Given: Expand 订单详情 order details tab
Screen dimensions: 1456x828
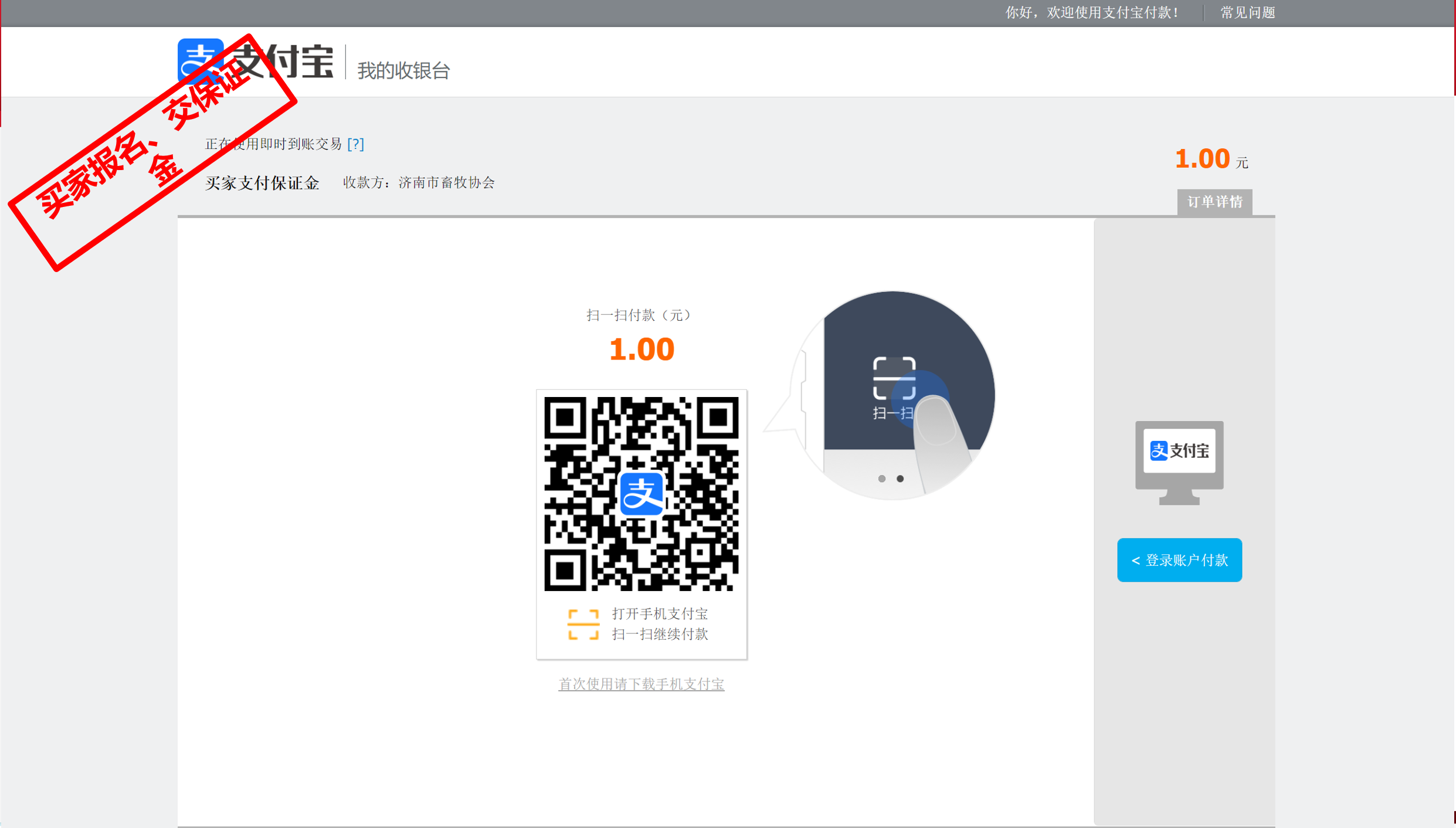Looking at the screenshot, I should tap(1214, 202).
